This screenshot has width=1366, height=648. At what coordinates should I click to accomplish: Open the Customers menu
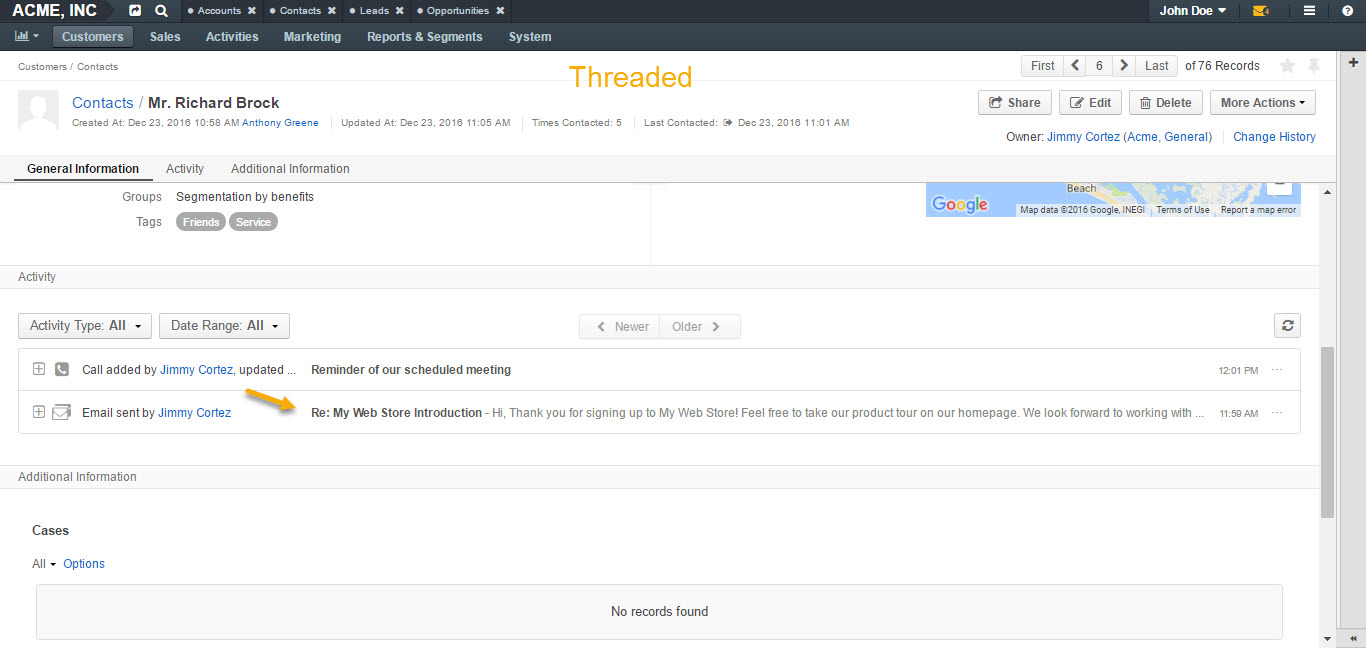(93, 37)
